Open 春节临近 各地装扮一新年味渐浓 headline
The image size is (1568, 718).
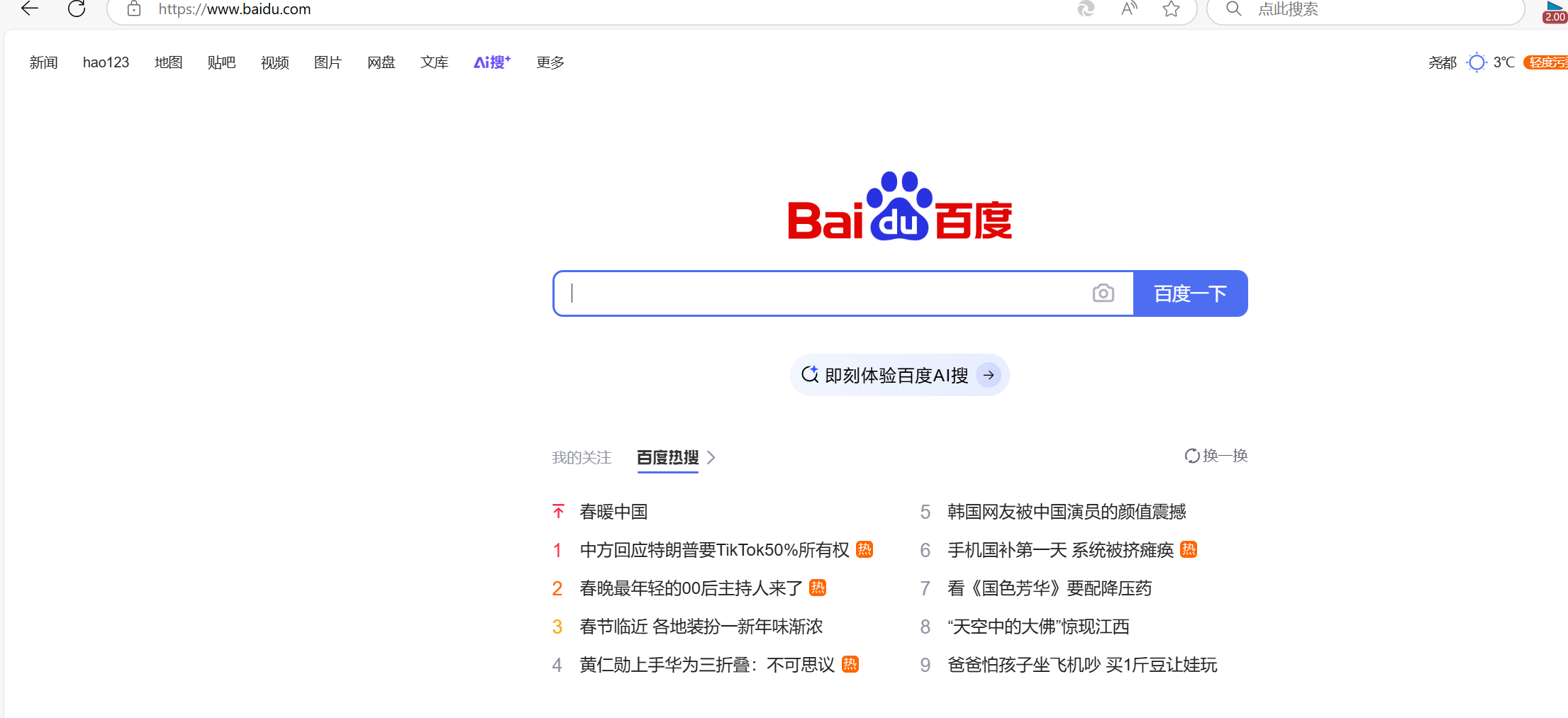(x=701, y=626)
